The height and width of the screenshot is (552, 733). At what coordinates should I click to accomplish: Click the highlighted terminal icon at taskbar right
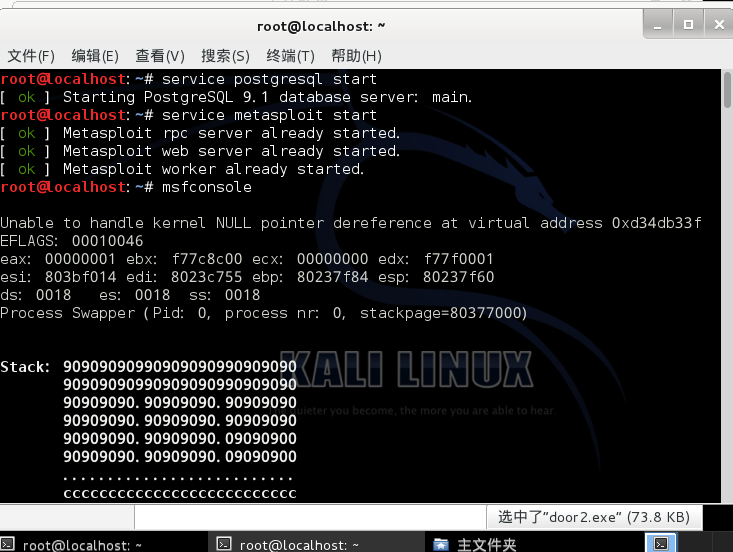pos(661,543)
